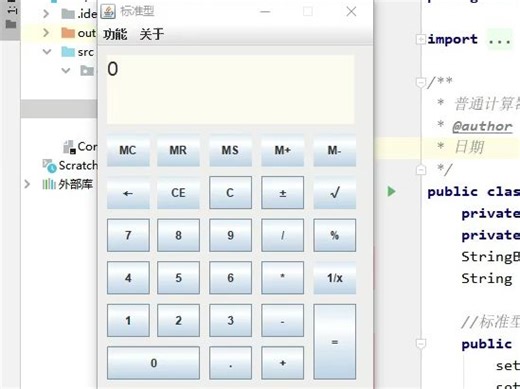Click digit 2 on the calculator
Screen dimensions: 520x389
[178, 321]
